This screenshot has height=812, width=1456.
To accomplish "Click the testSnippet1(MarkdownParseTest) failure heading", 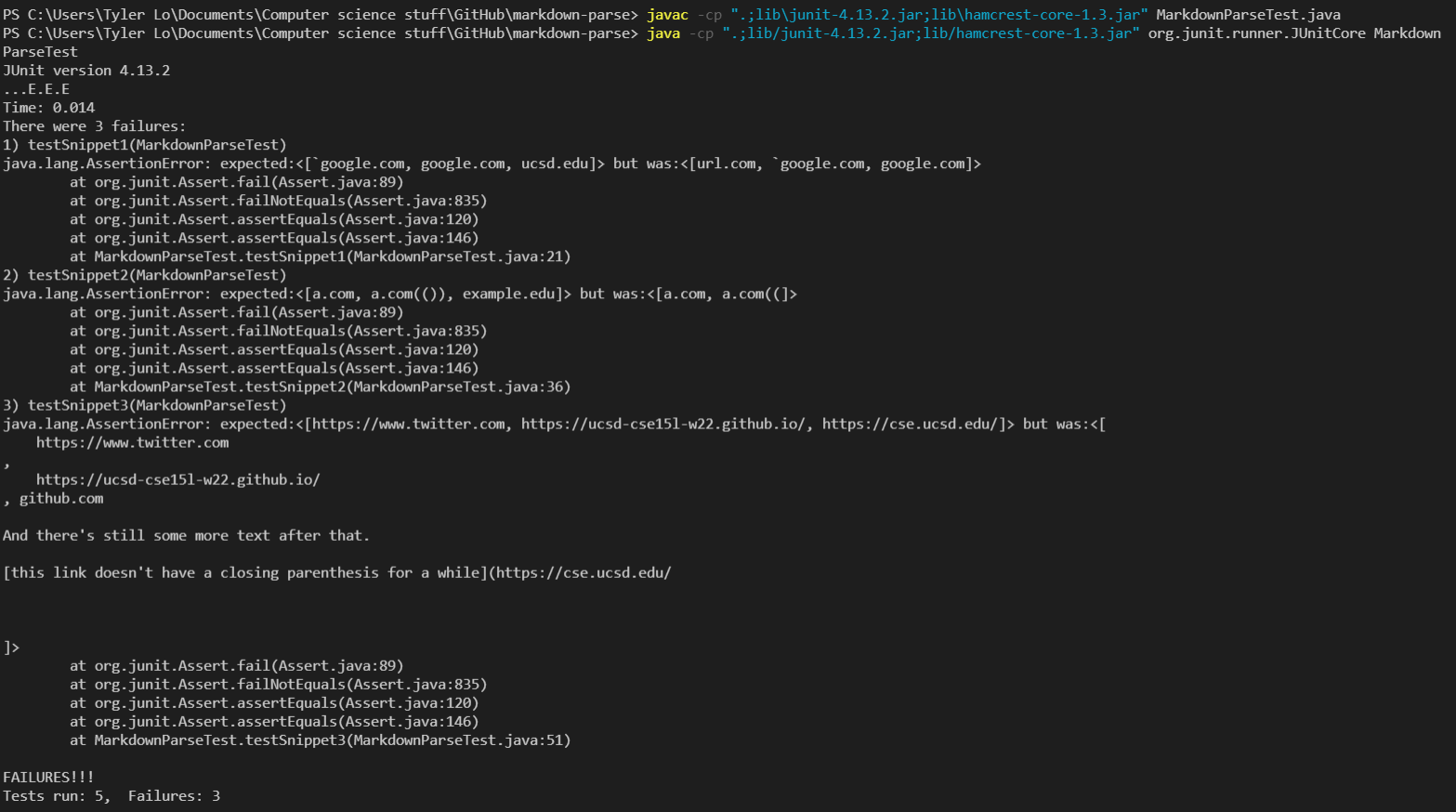I will click(157, 145).
